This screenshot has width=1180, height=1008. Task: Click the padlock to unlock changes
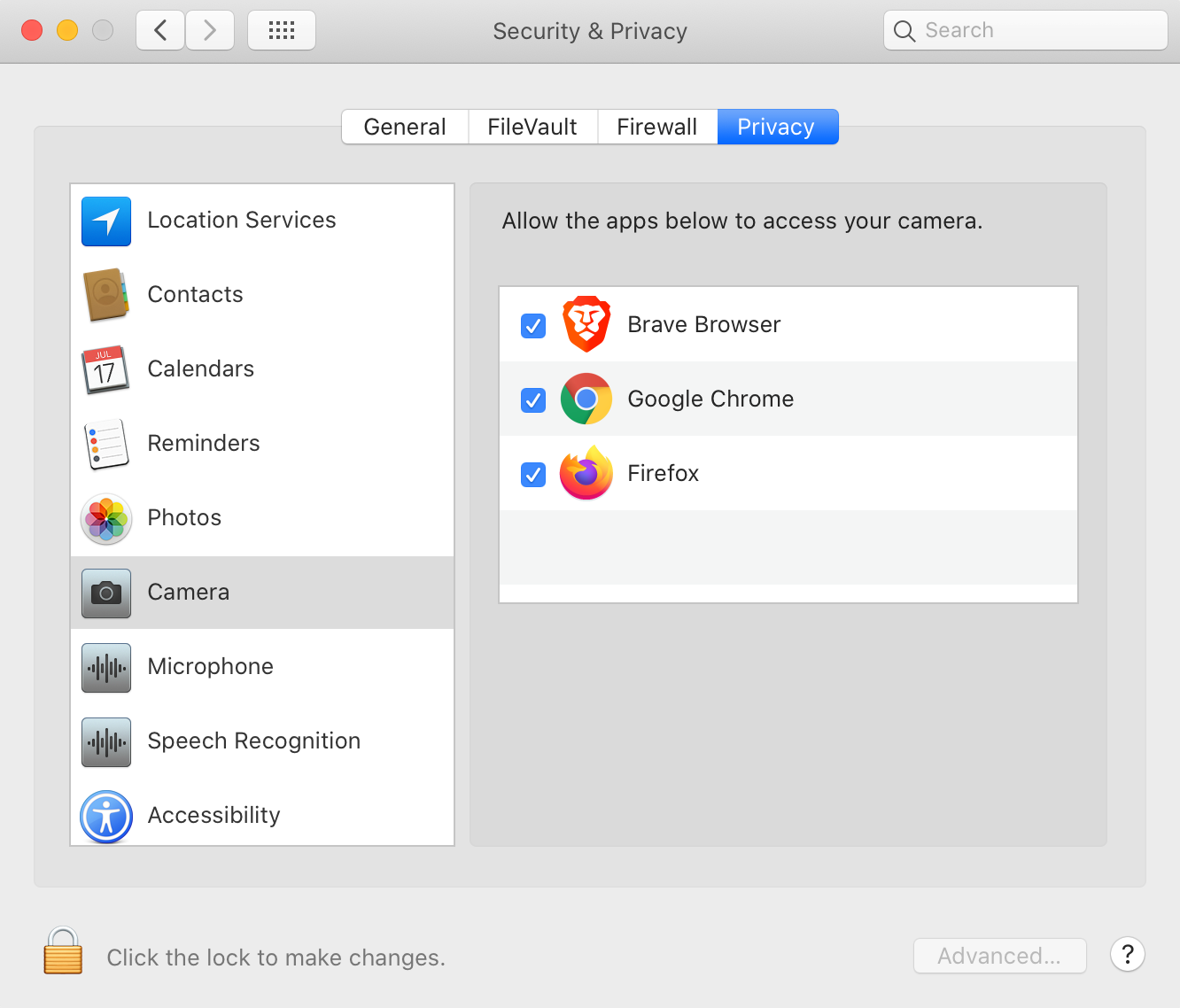click(63, 951)
